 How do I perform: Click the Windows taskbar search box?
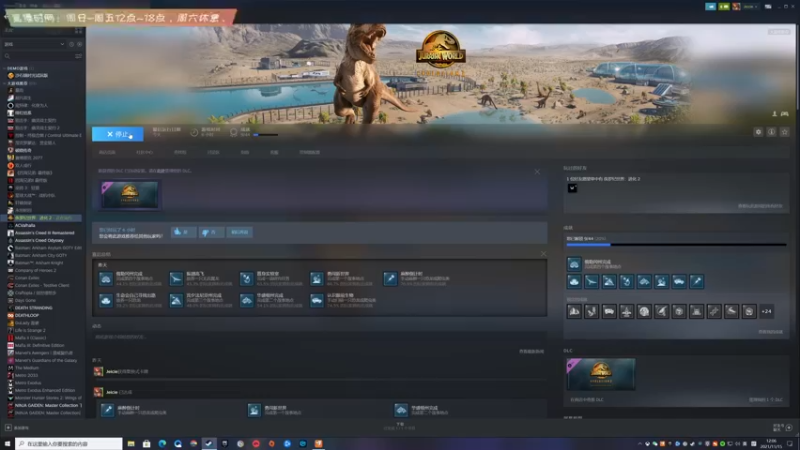pyautogui.click(x=68, y=444)
